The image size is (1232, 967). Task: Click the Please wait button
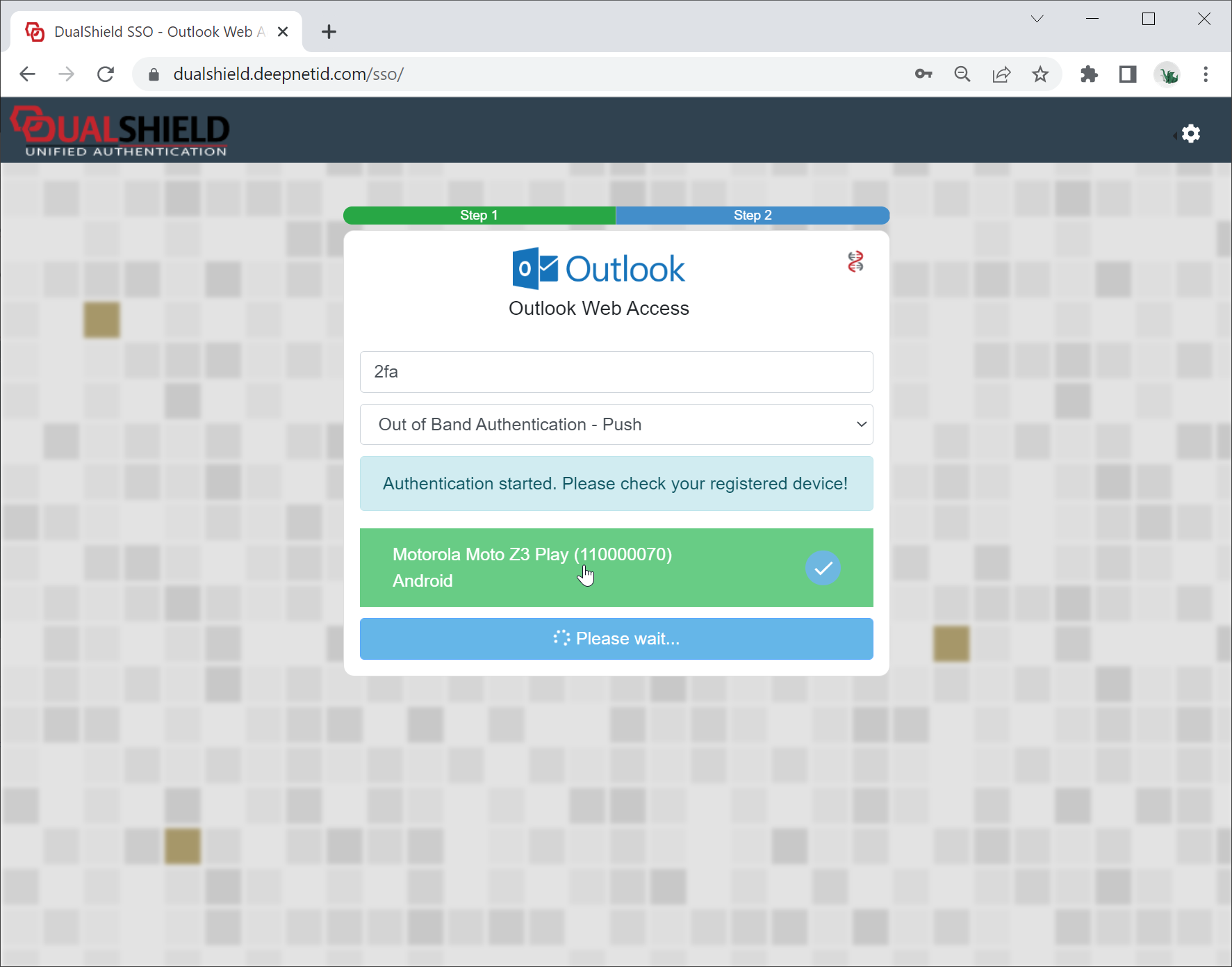tap(616, 639)
